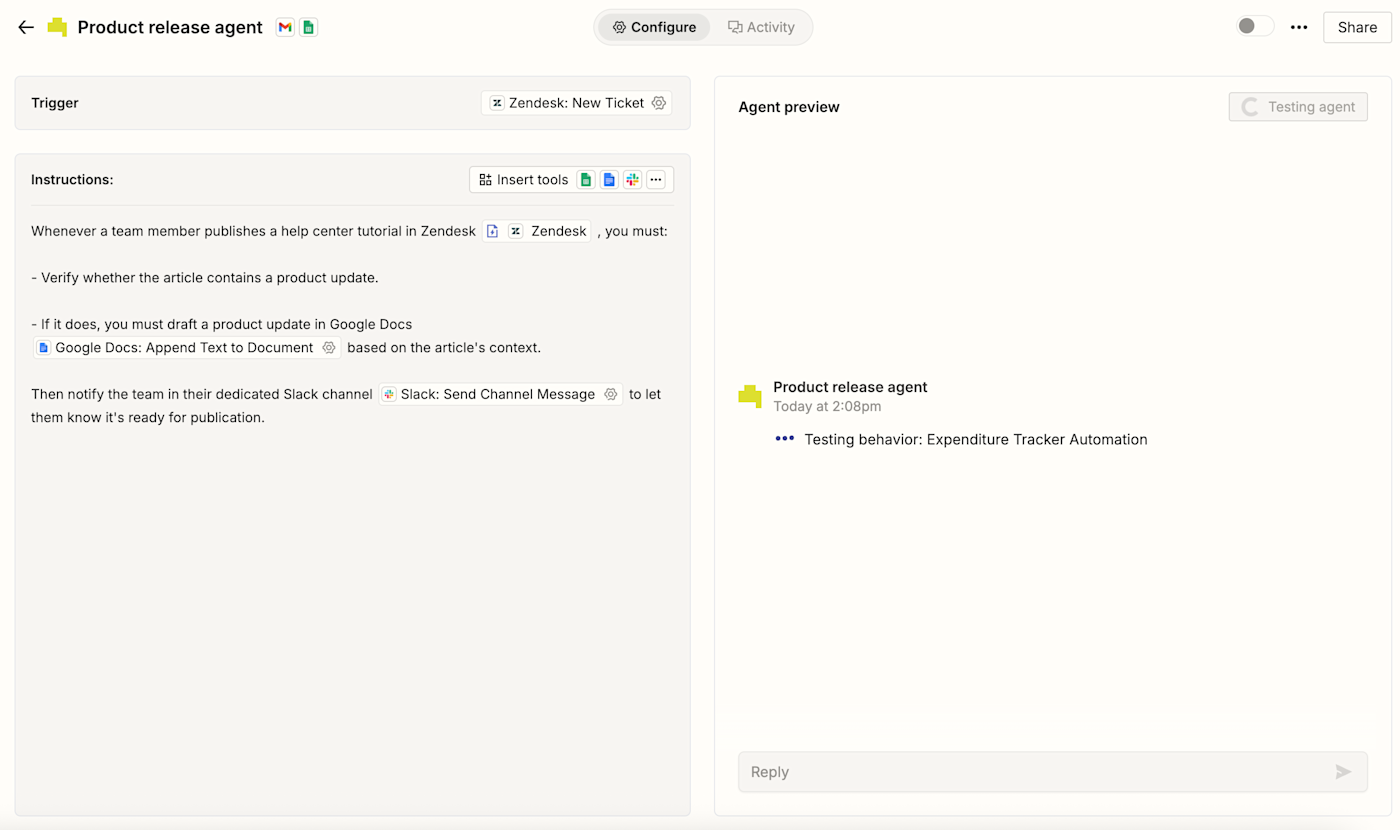
Task: Insert Google Docs tool from instructions toolbar
Action: click(609, 180)
